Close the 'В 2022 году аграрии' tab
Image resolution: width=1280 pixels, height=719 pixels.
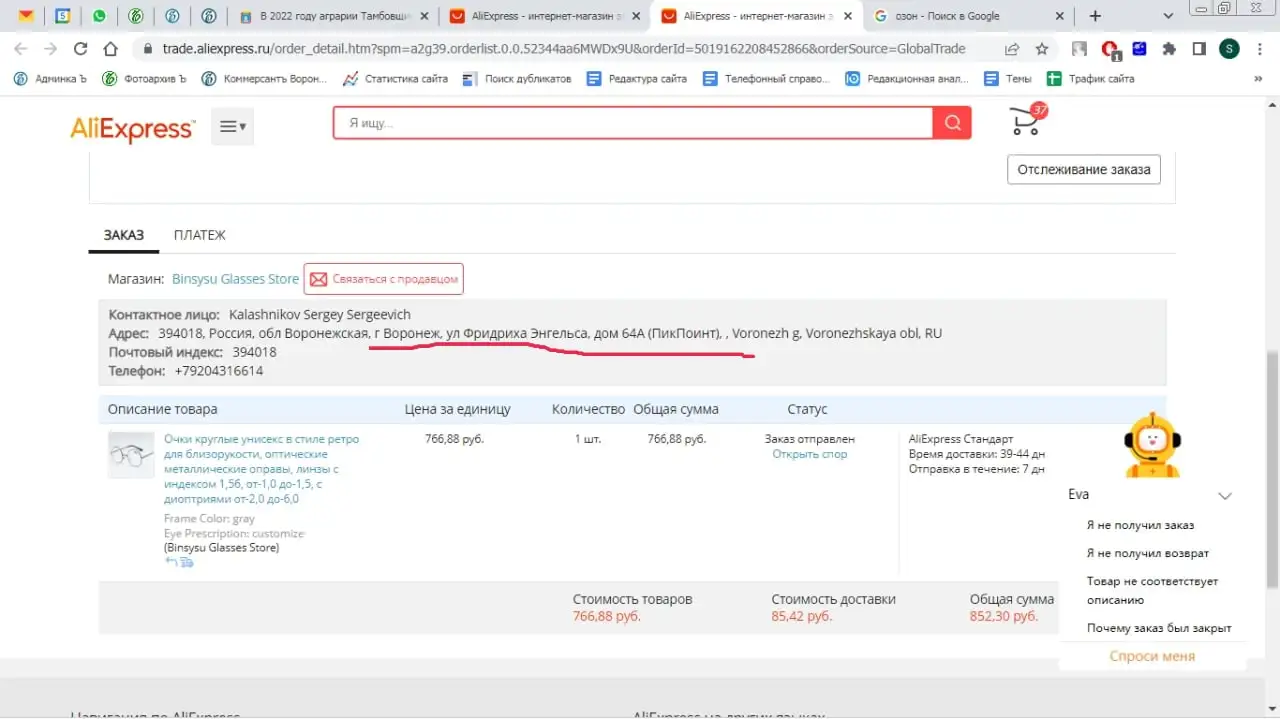[425, 16]
